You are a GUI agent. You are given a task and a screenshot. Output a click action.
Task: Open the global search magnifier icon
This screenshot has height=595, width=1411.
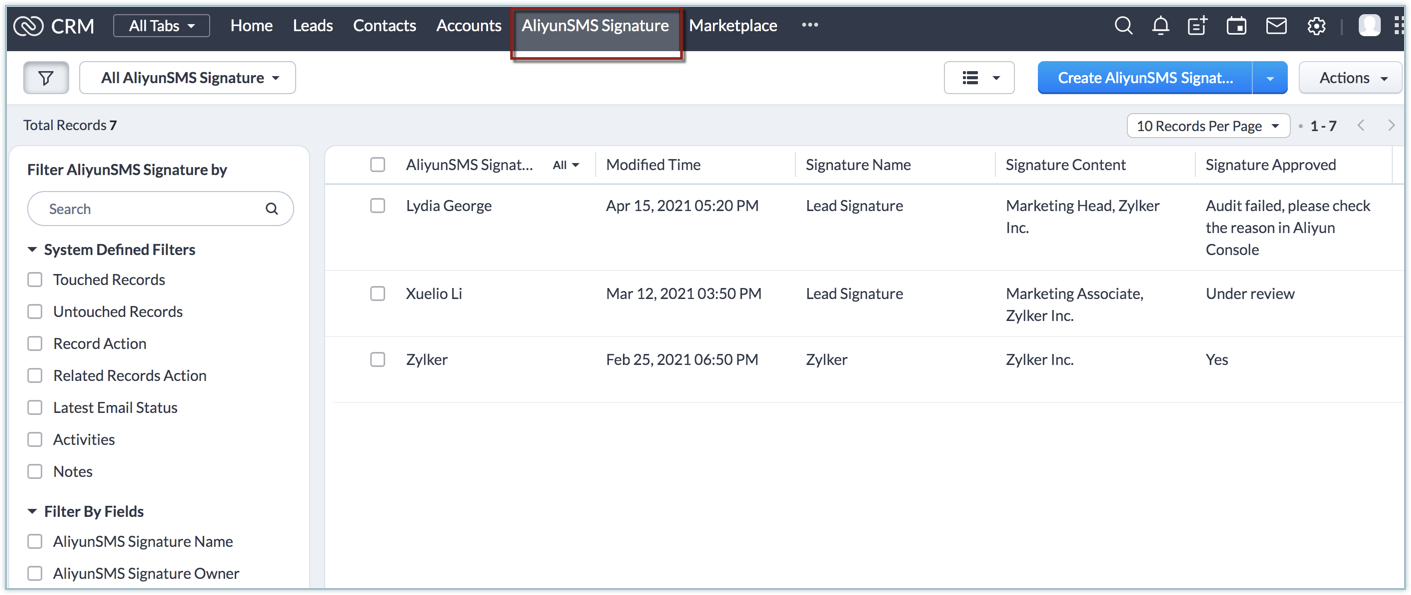[1123, 26]
